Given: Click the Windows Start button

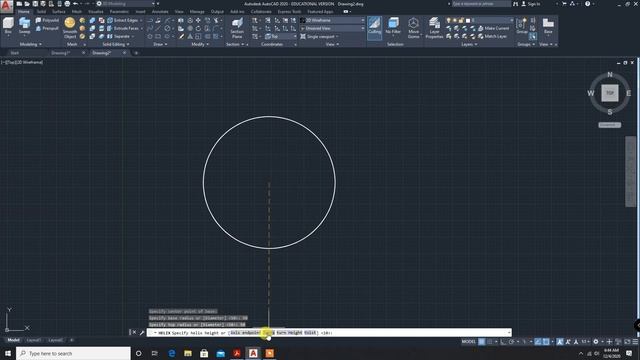Looking at the screenshot, I should (8, 353).
